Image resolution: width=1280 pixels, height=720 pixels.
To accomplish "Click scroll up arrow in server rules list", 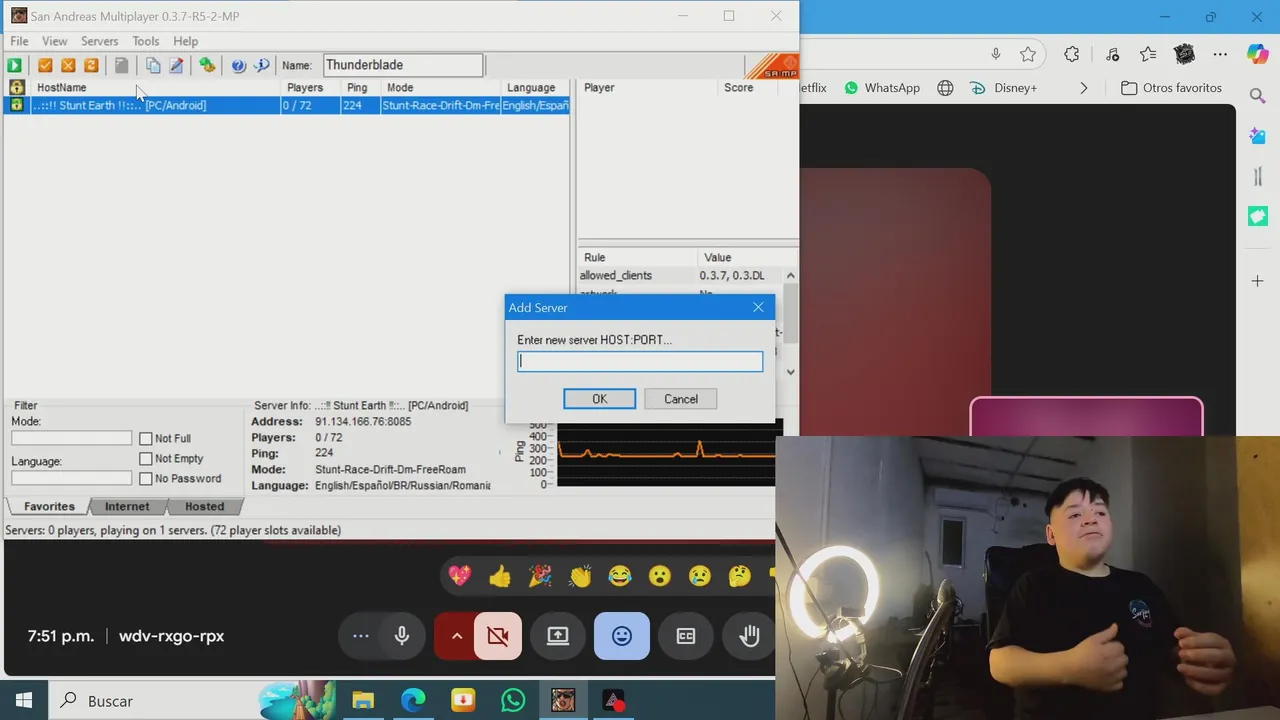I will coord(790,275).
